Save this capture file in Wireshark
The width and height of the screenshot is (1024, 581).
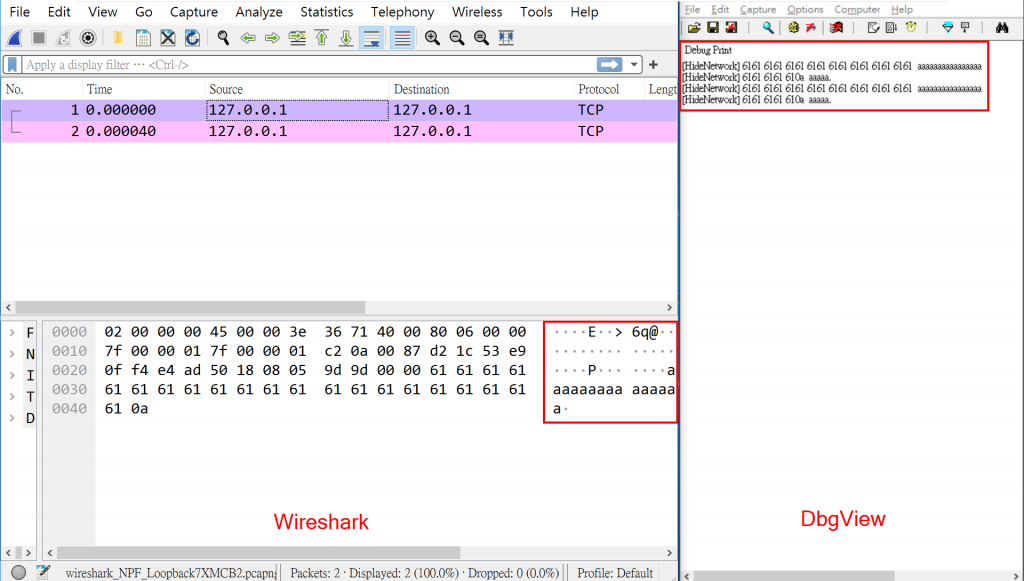click(142, 38)
